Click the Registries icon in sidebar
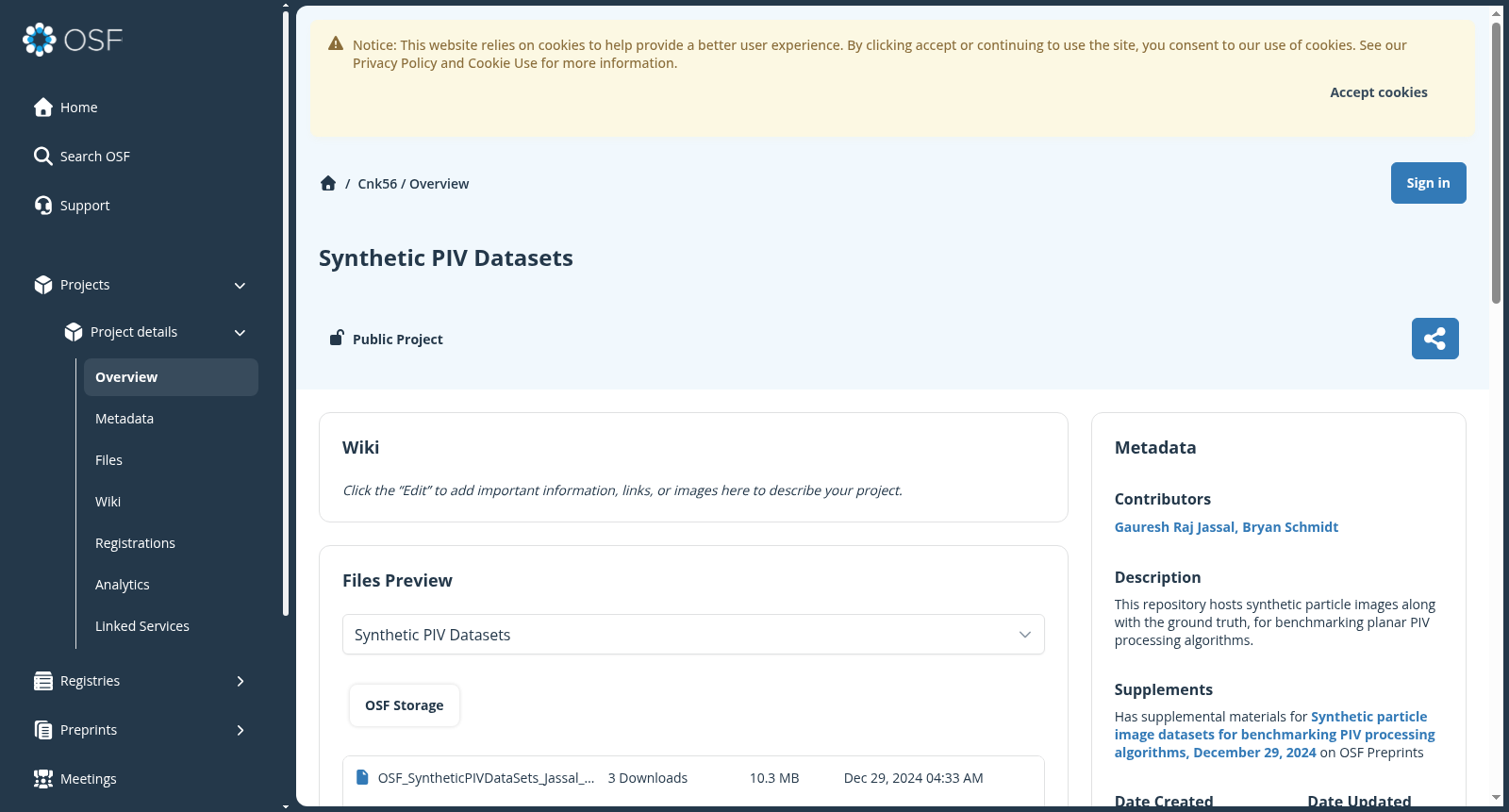 tap(43, 681)
